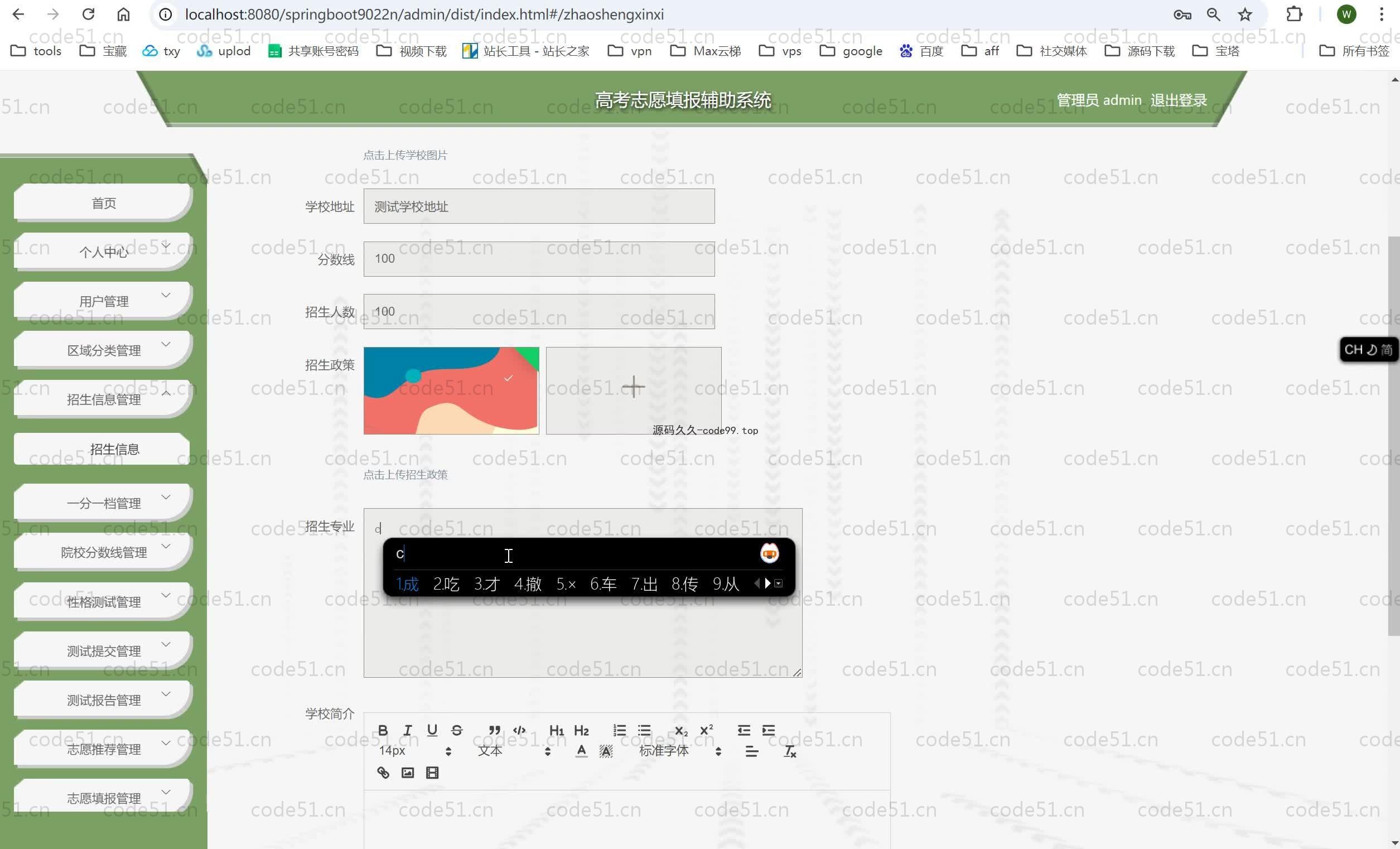Go to the 首页 menu item

(x=103, y=203)
